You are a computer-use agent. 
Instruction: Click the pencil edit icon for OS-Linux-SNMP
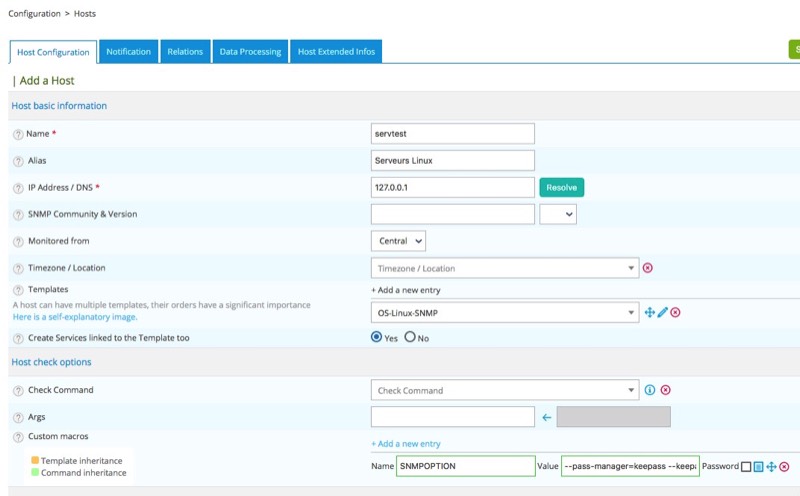tap(662, 313)
